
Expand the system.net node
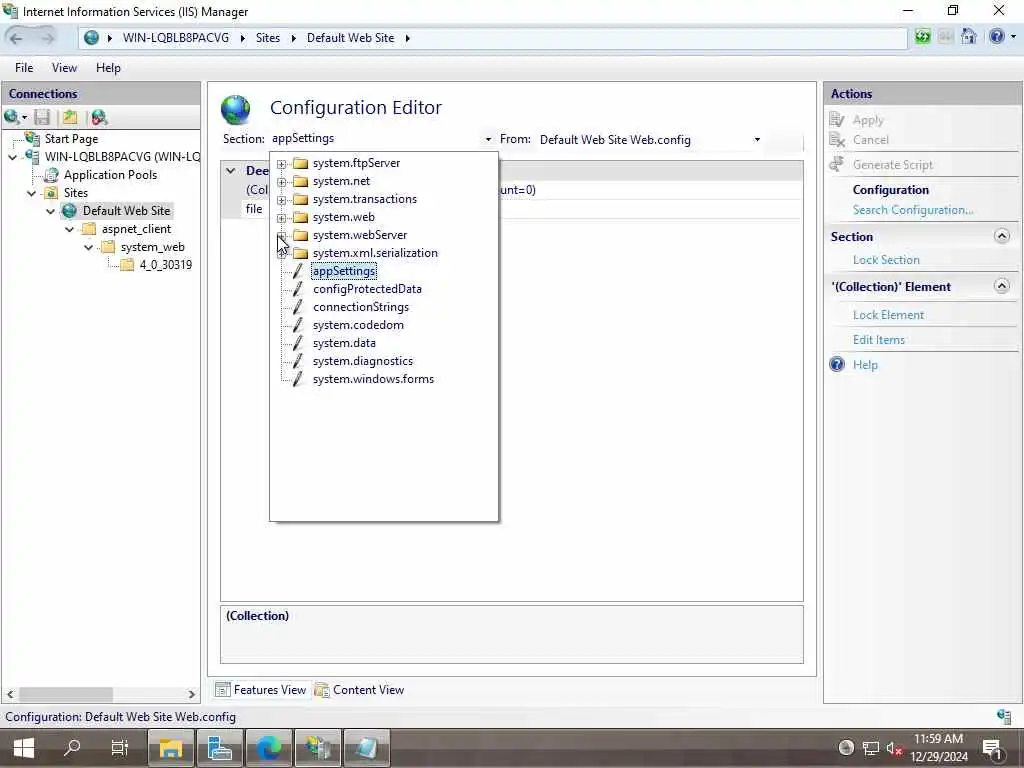click(x=281, y=182)
